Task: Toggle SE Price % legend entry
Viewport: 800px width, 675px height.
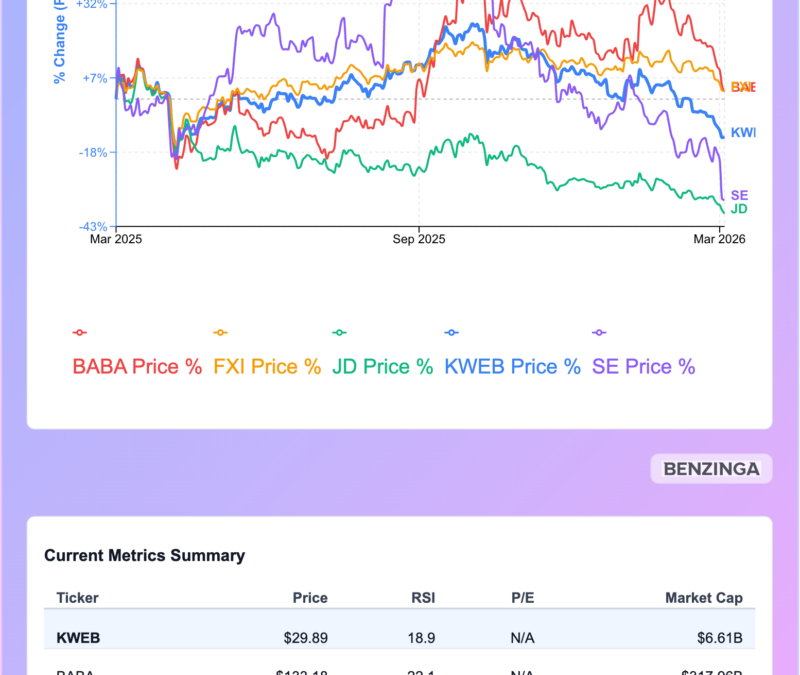Action: [644, 366]
